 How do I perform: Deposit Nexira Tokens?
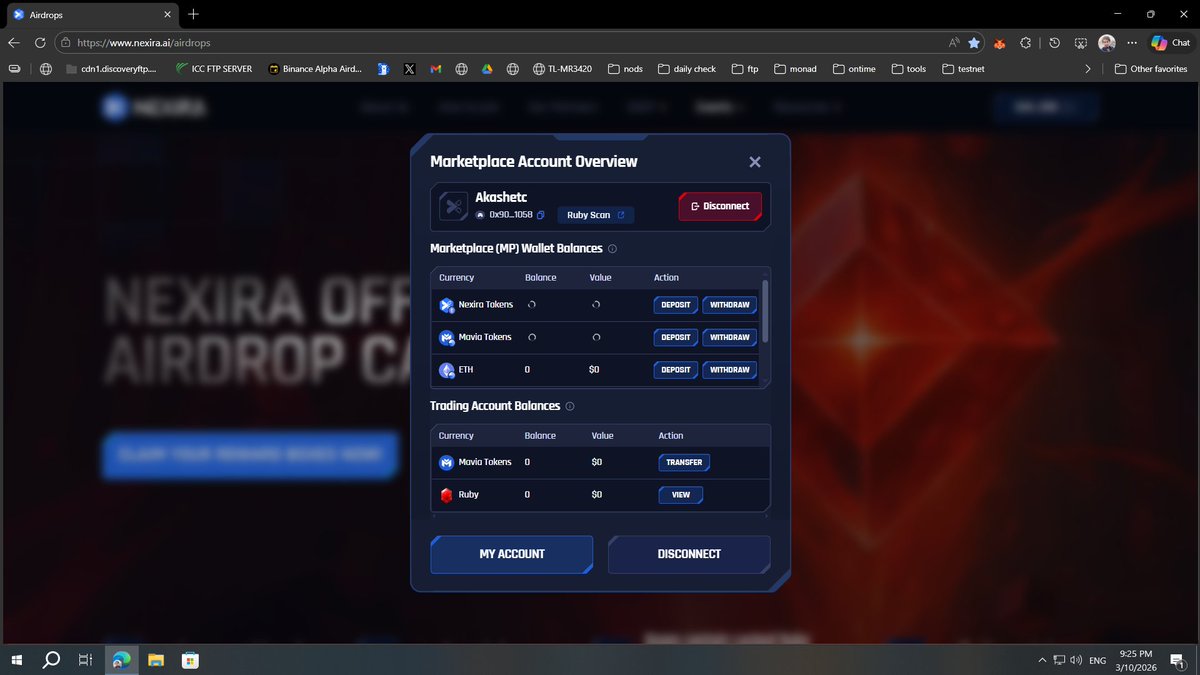point(676,305)
